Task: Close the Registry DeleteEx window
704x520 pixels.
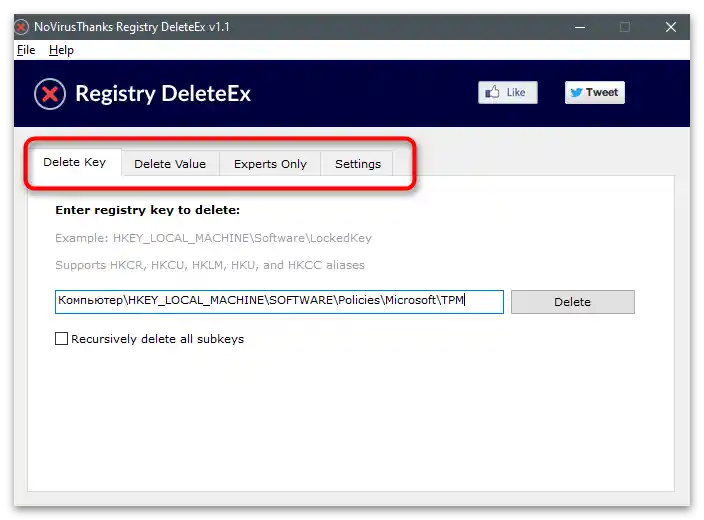Action: click(x=671, y=27)
